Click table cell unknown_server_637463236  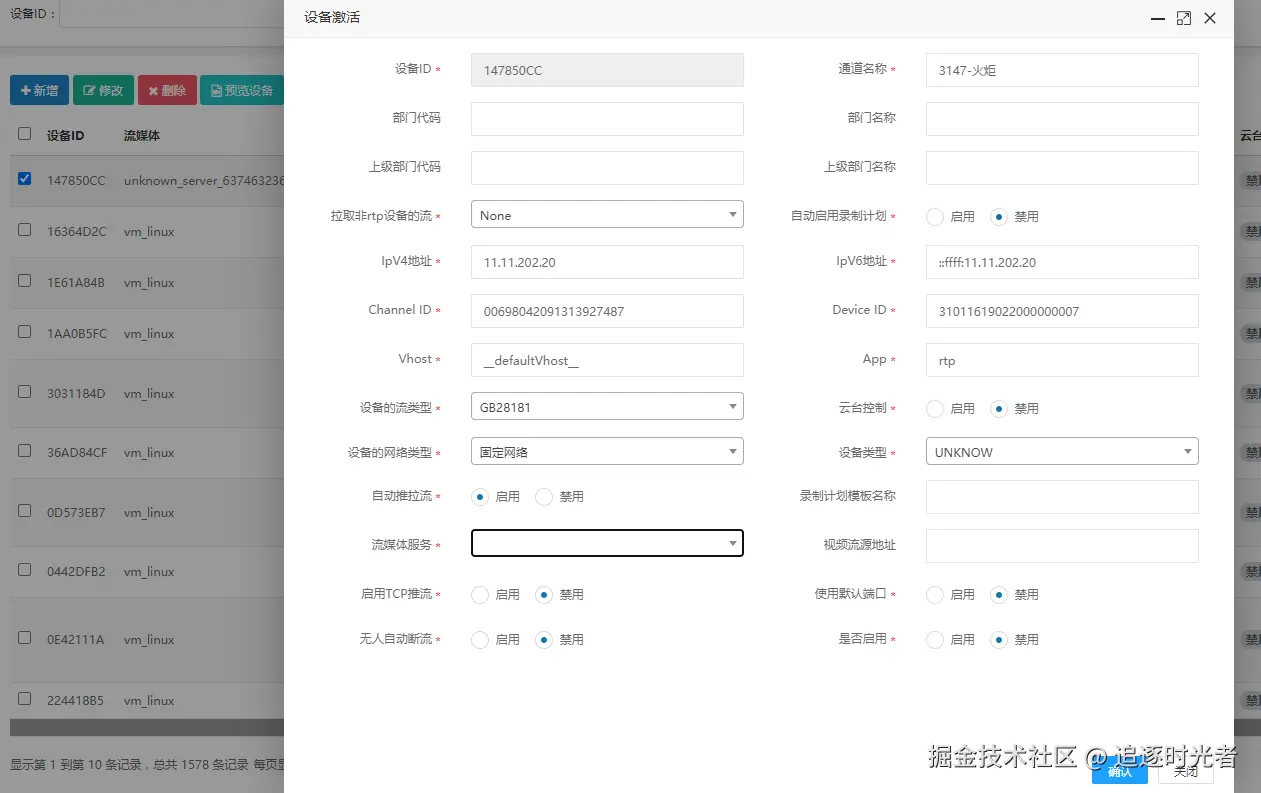pos(204,181)
